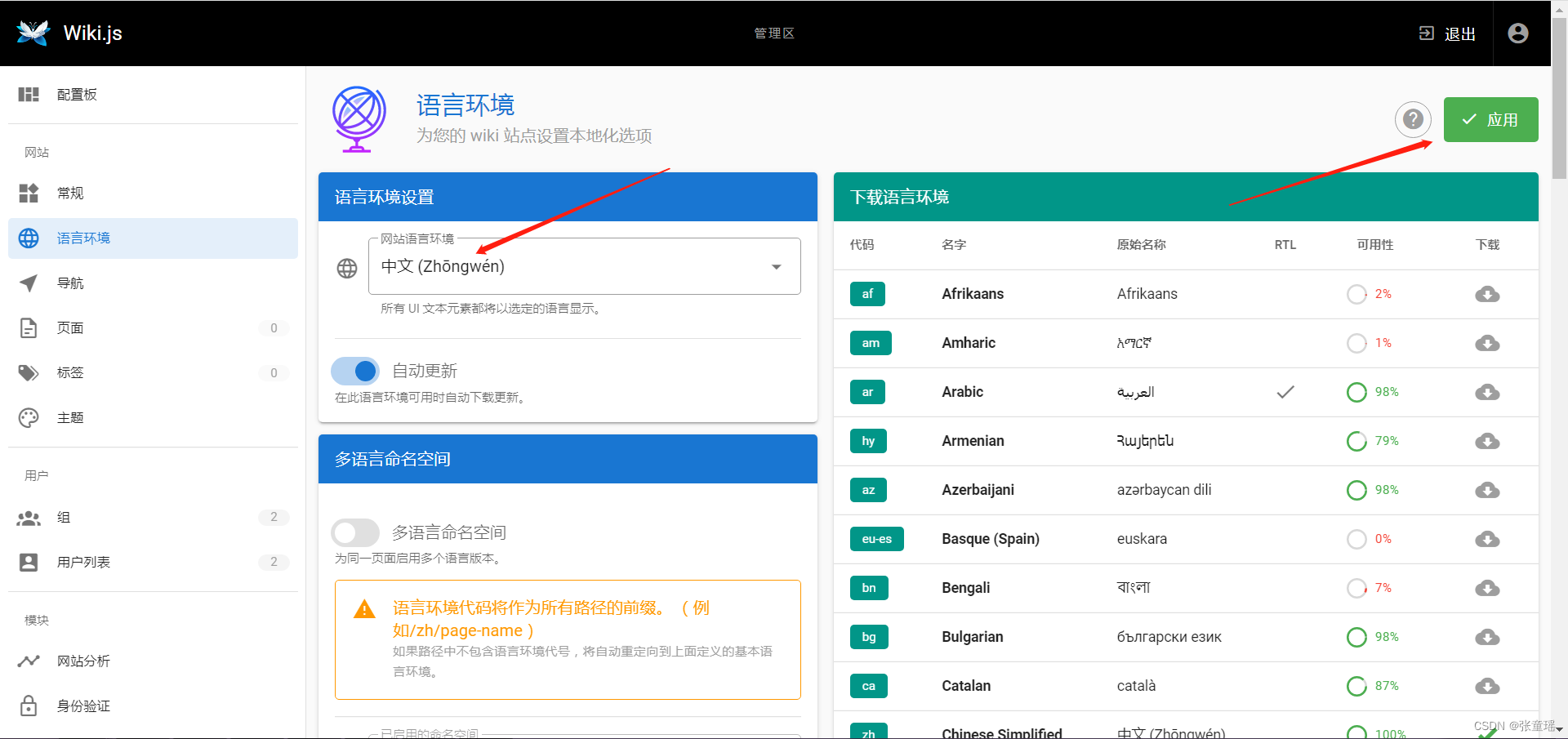Open the 配置板 dashboard icon
Viewport: 1568px width, 739px height.
click(x=28, y=94)
